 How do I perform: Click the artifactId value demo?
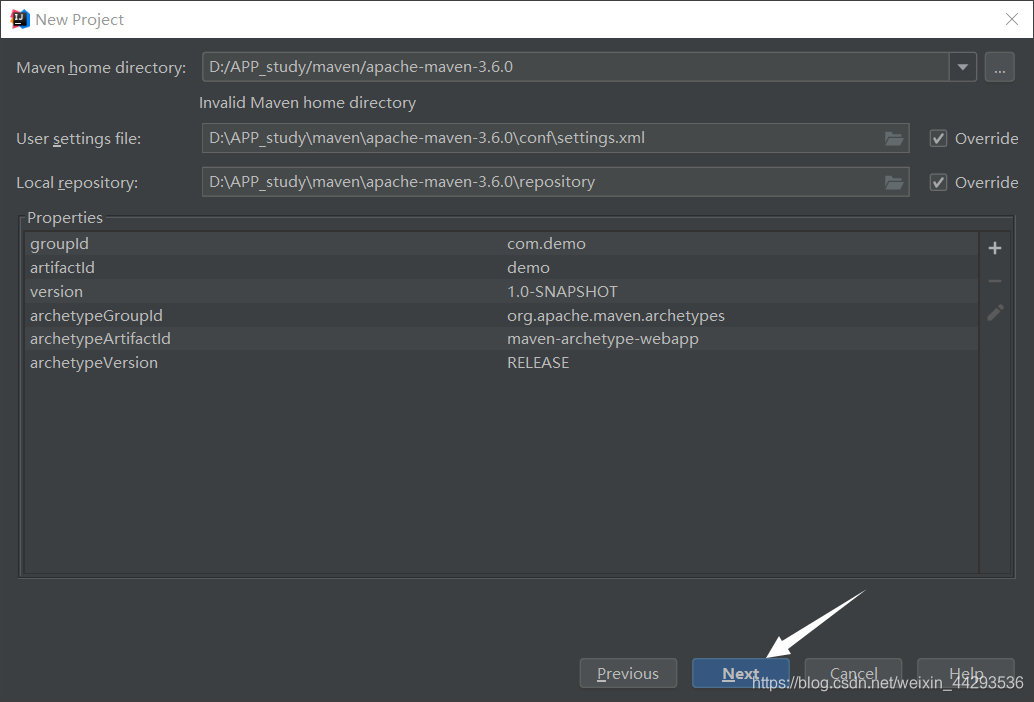(x=528, y=268)
